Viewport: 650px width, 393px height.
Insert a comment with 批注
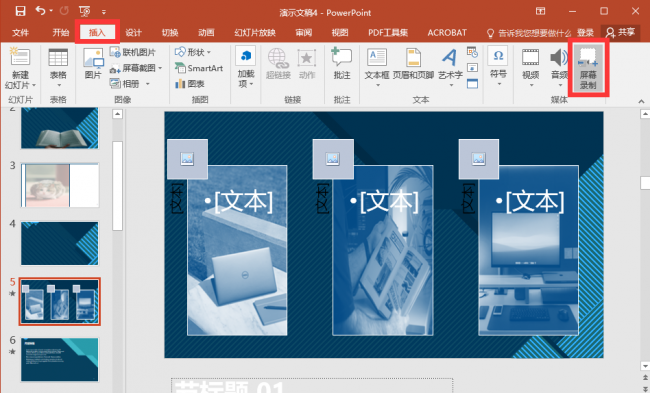(x=342, y=63)
